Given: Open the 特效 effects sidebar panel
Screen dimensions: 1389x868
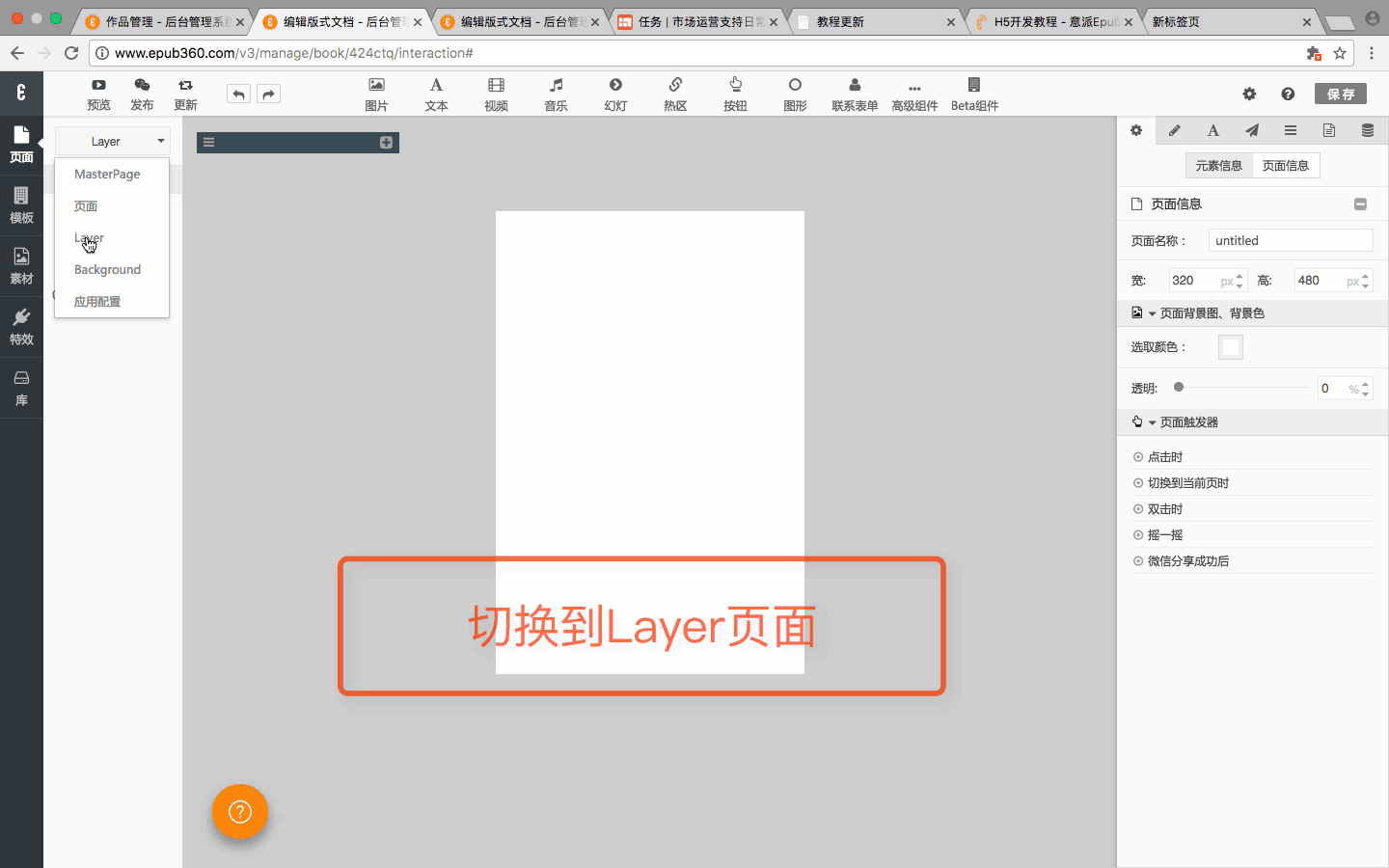Looking at the screenshot, I should 21,326.
